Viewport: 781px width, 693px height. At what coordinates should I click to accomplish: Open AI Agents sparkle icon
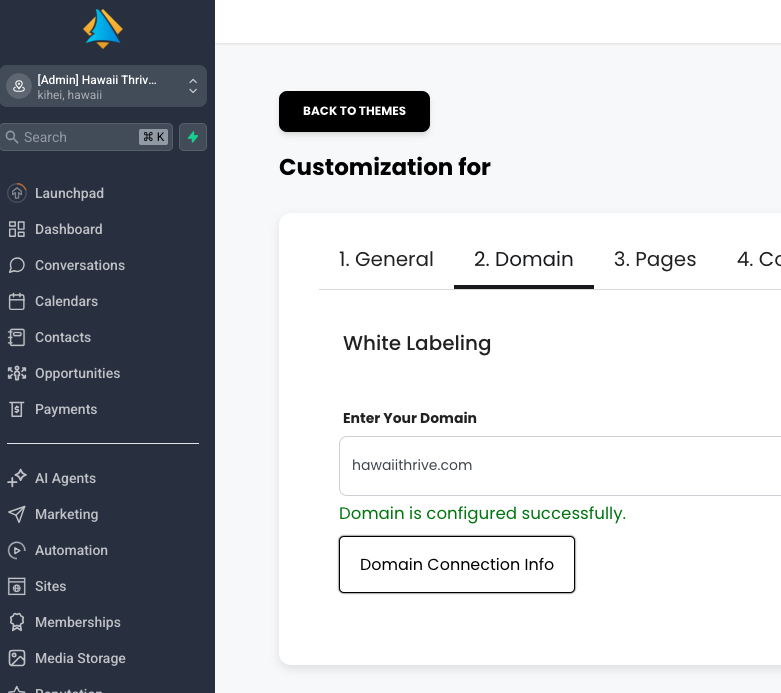click(17, 478)
